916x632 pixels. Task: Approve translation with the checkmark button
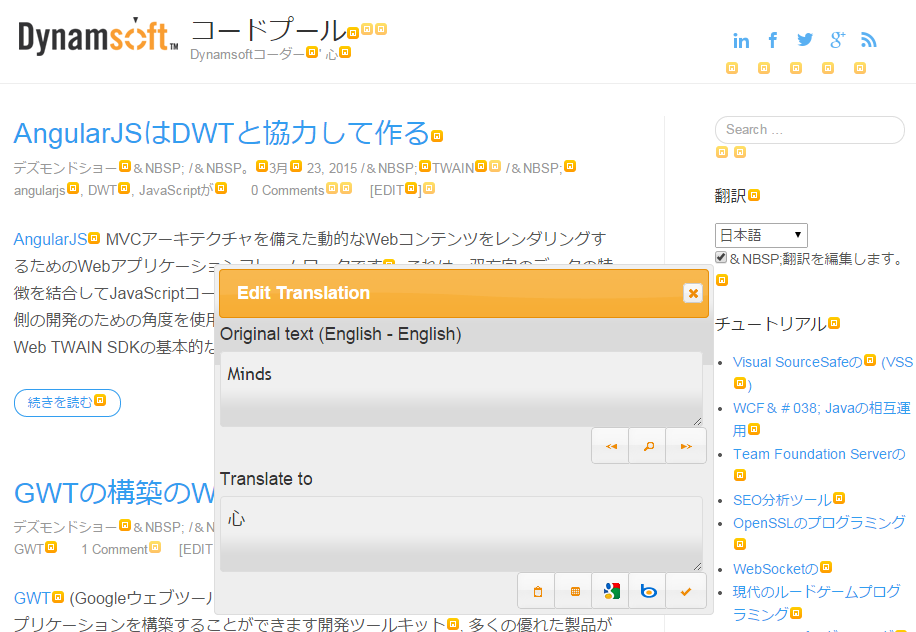686,591
